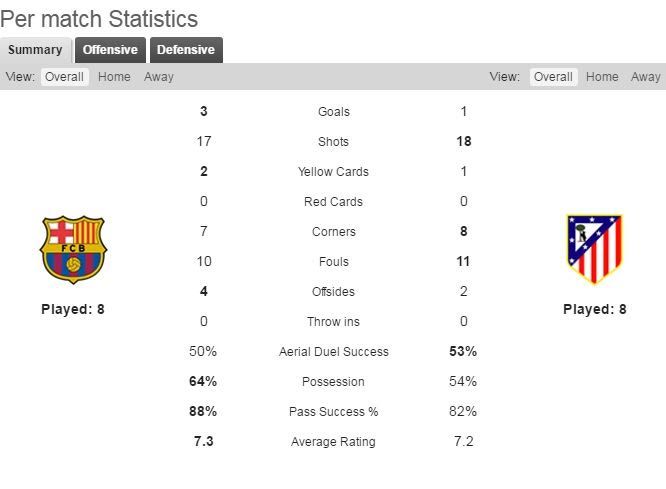Click Barcelona's 64% possession value
Image resolution: width=666 pixels, height=489 pixels.
pyautogui.click(x=203, y=382)
